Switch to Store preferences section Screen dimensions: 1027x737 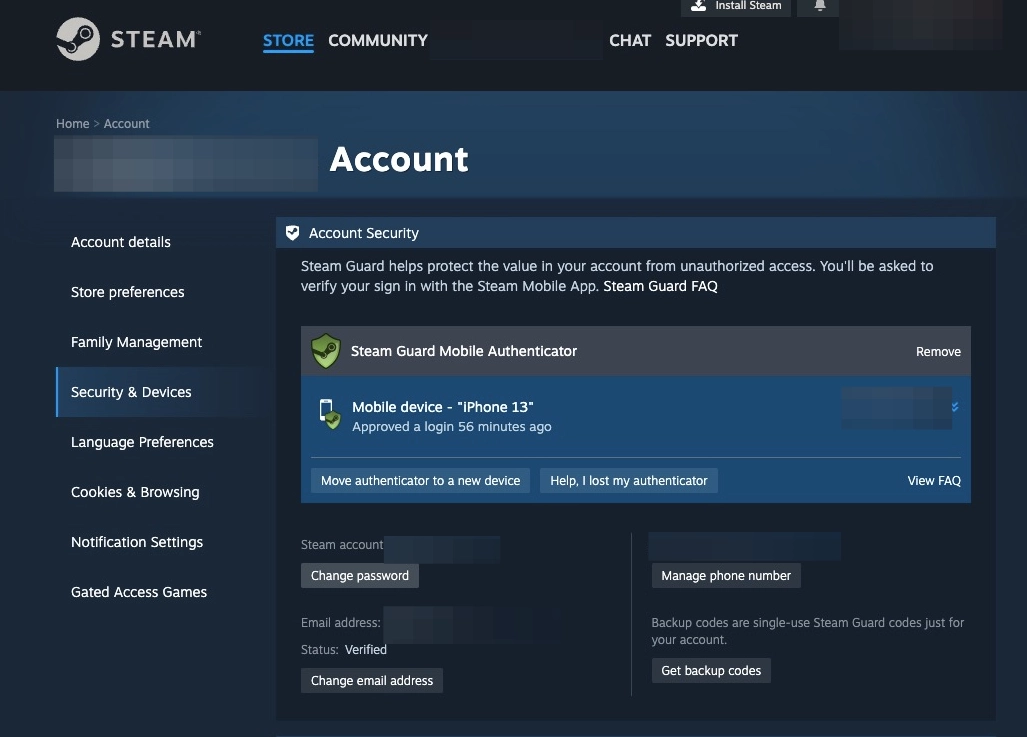(128, 292)
